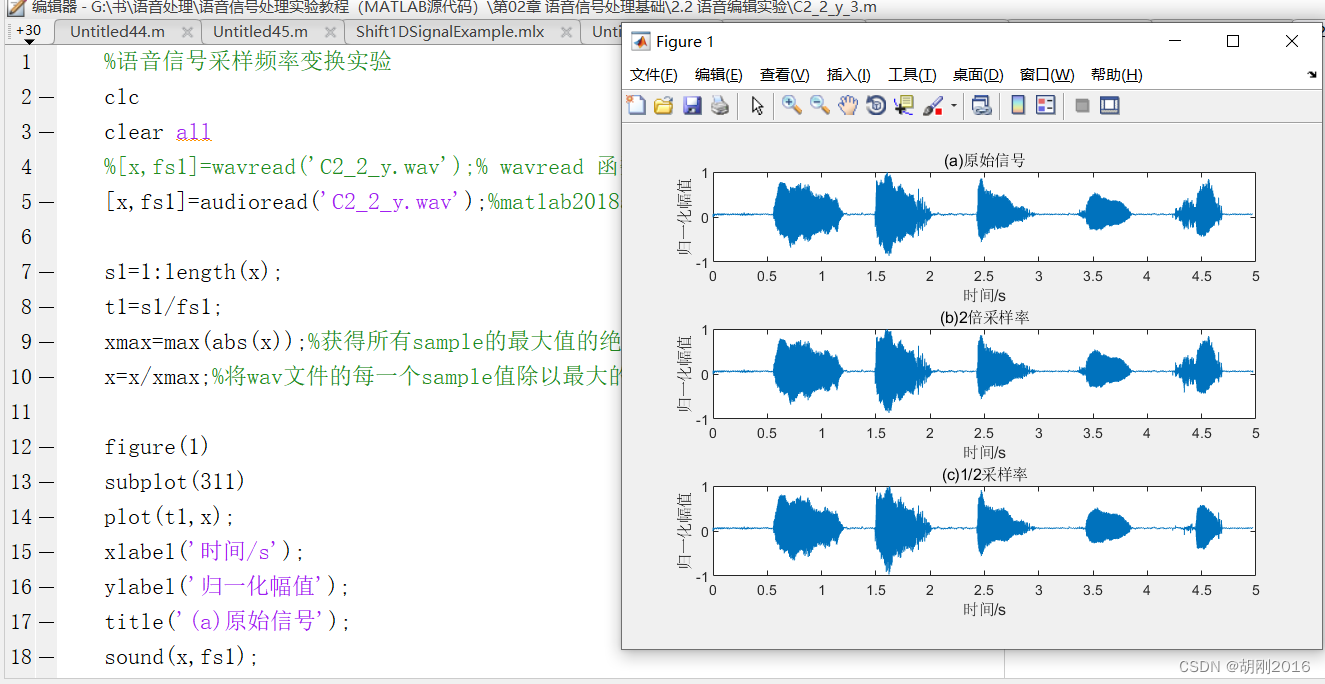Click the plot title (b)2倍采样率
The height and width of the screenshot is (684, 1325).
pos(985,318)
